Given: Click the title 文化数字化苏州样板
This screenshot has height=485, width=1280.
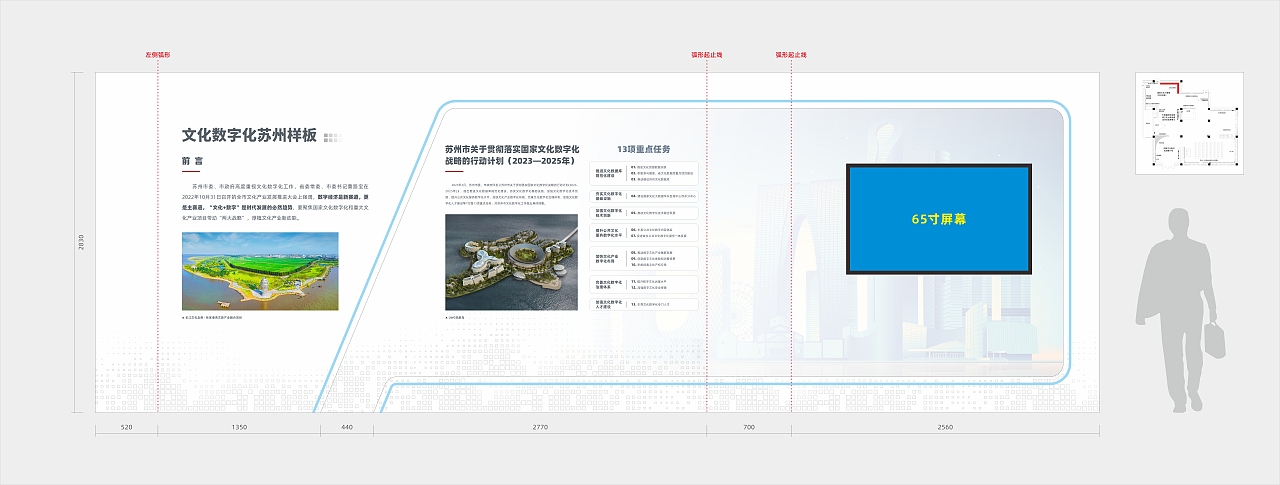Looking at the screenshot, I should (x=249, y=136).
